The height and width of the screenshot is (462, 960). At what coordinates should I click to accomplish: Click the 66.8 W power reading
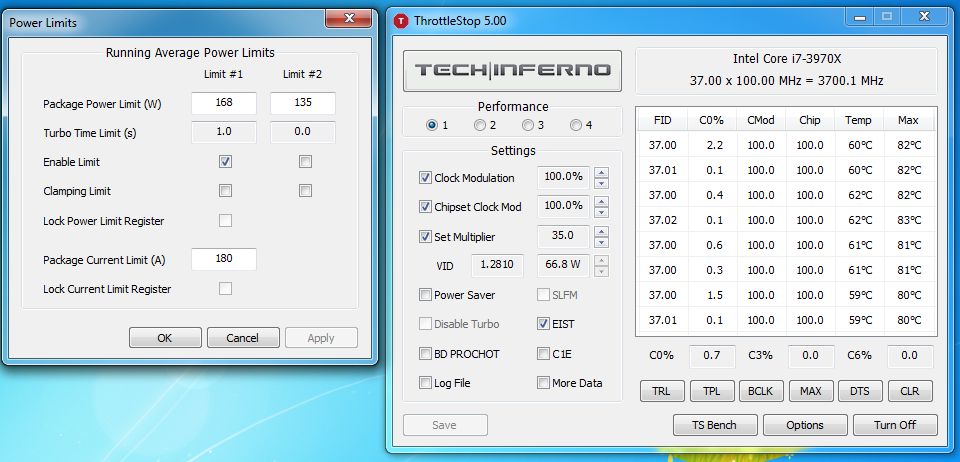pos(563,265)
